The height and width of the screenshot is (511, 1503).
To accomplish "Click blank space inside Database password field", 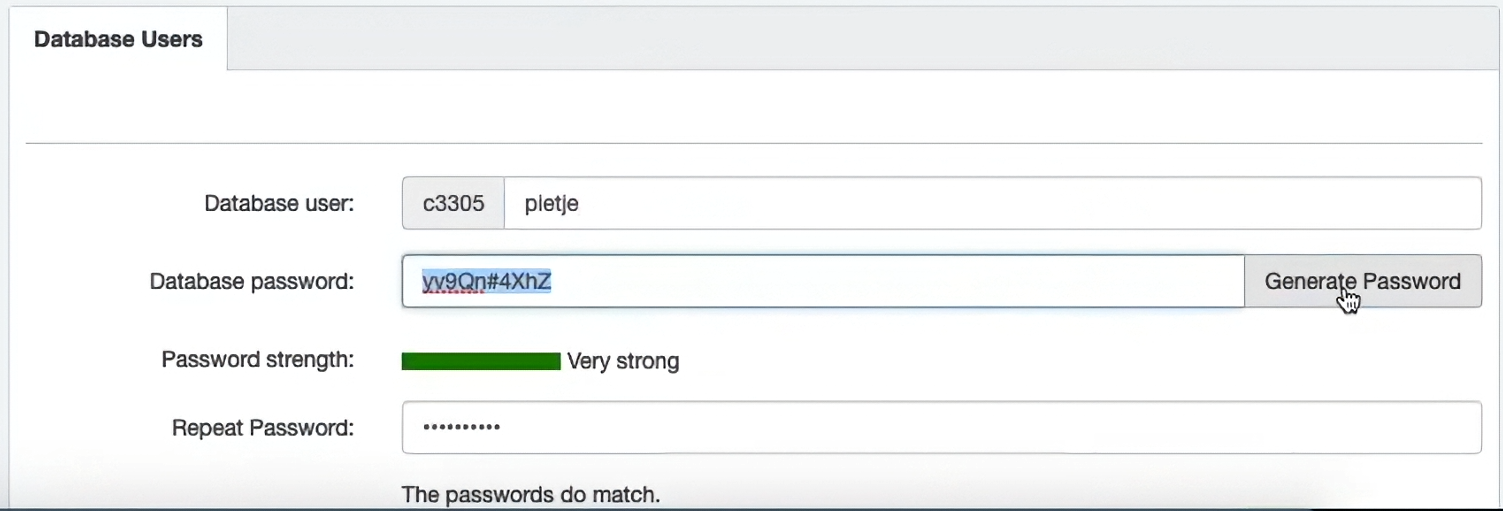I will (x=900, y=282).
